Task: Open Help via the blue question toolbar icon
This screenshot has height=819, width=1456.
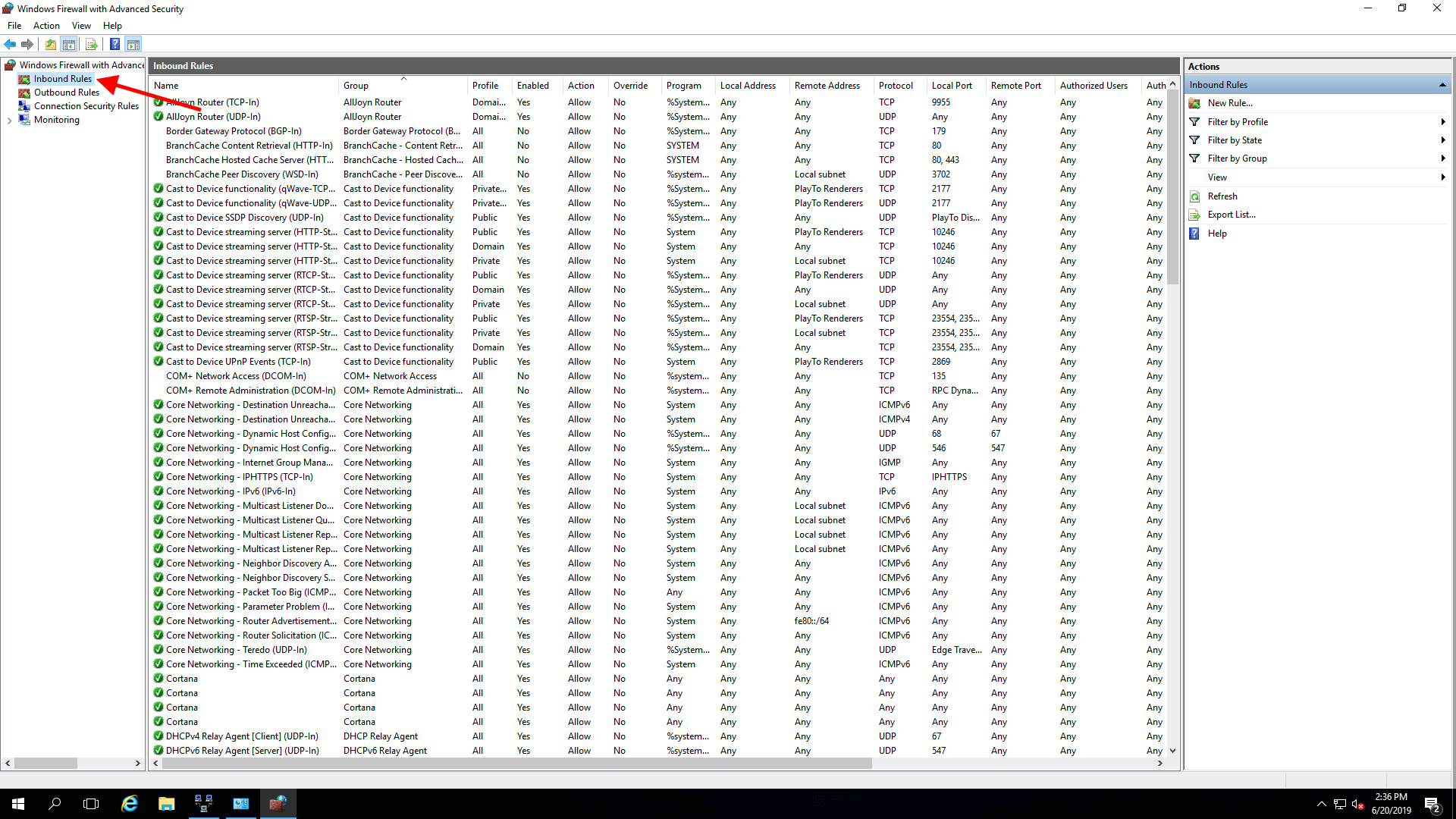Action: (115, 44)
